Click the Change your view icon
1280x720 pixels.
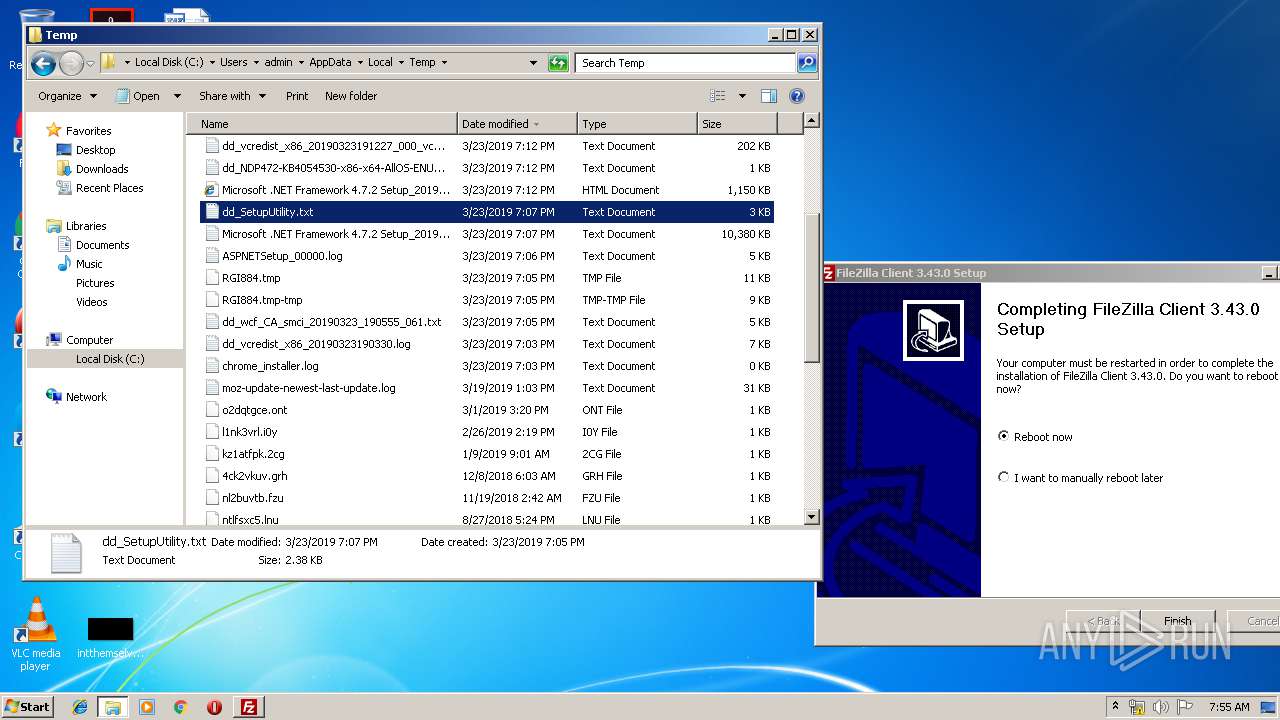coord(718,96)
